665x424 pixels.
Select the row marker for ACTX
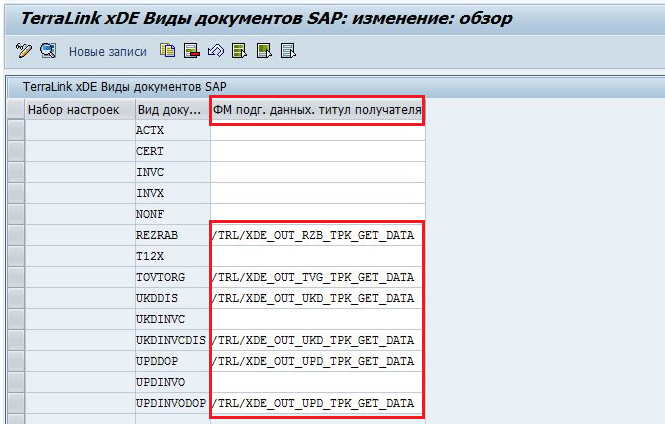tap(15, 130)
